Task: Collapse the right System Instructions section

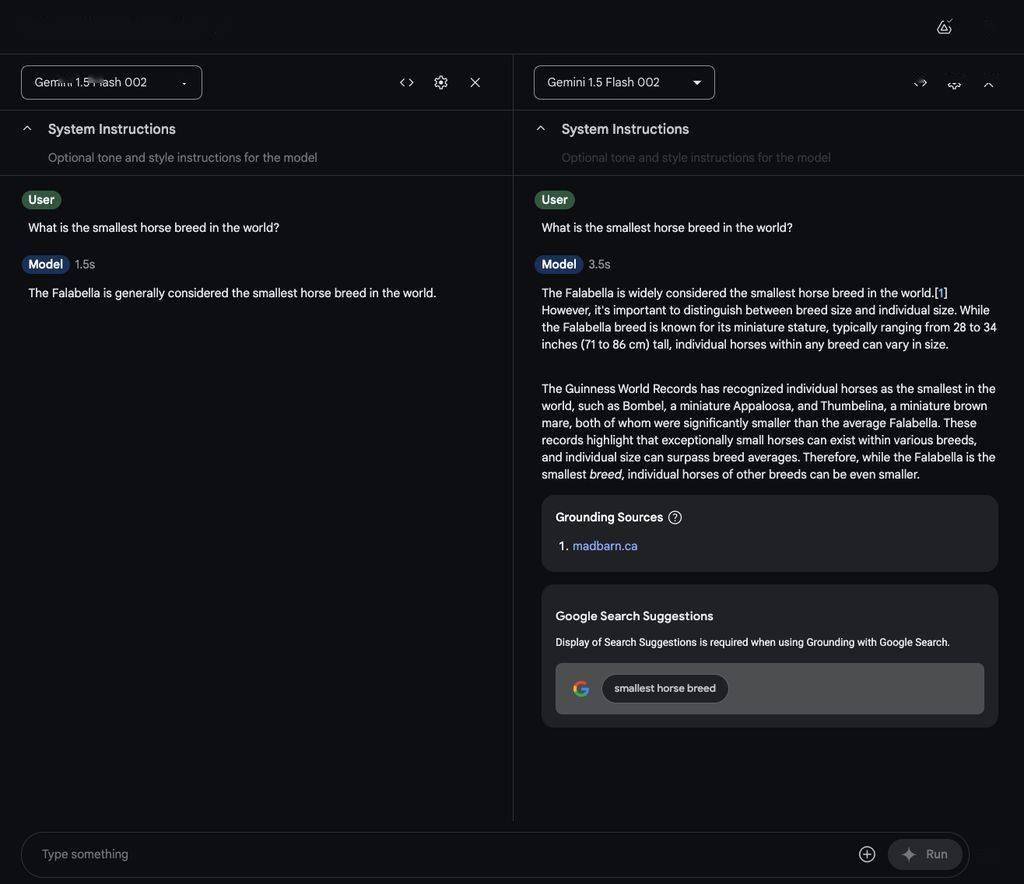Action: coord(540,129)
